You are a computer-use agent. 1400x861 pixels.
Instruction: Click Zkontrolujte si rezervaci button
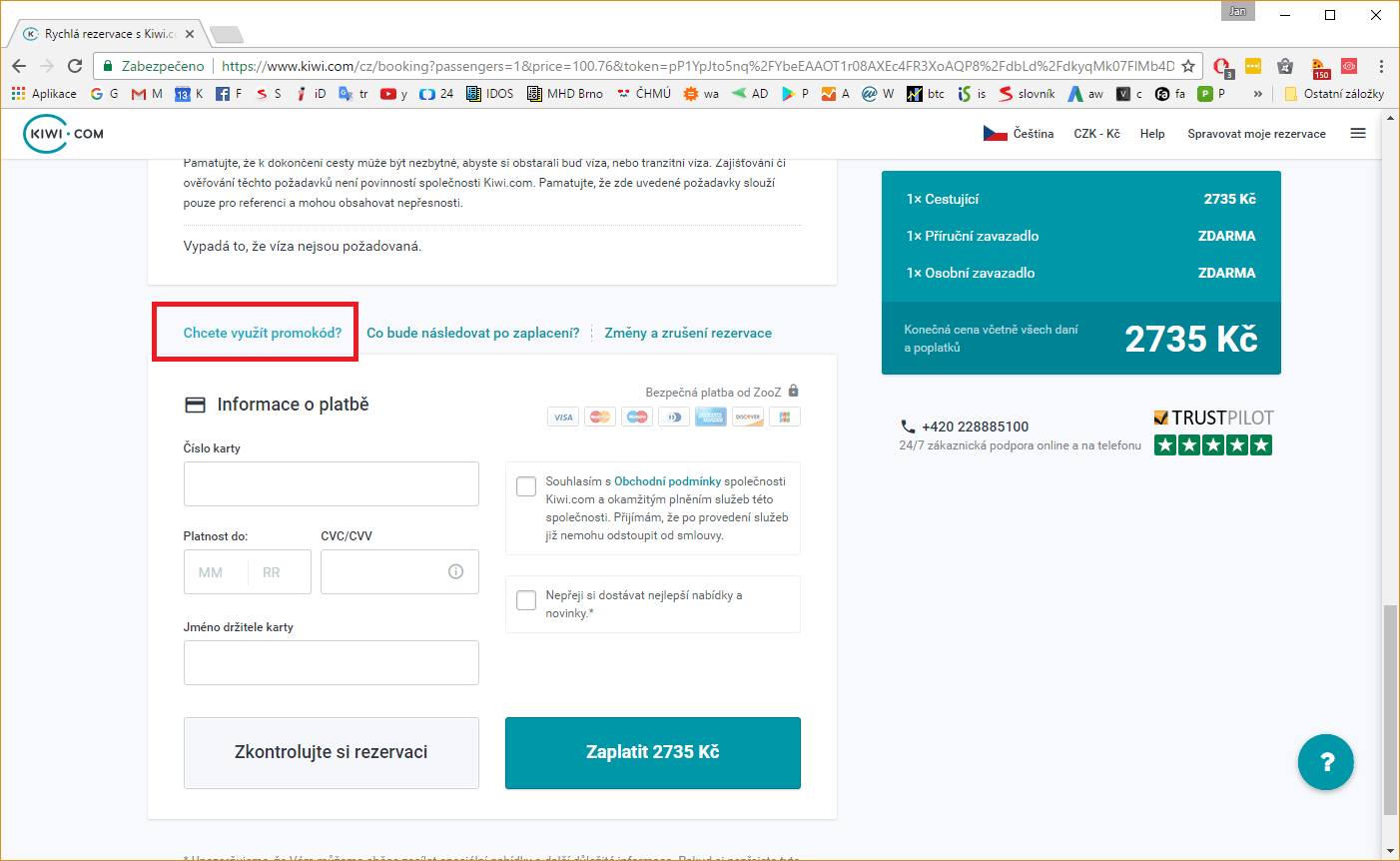(x=332, y=752)
